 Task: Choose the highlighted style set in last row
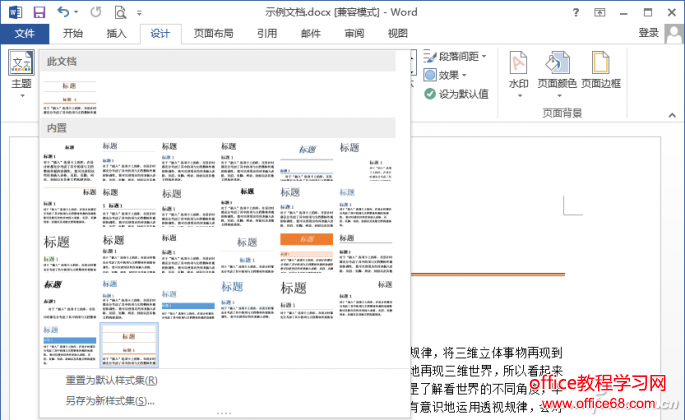129,345
